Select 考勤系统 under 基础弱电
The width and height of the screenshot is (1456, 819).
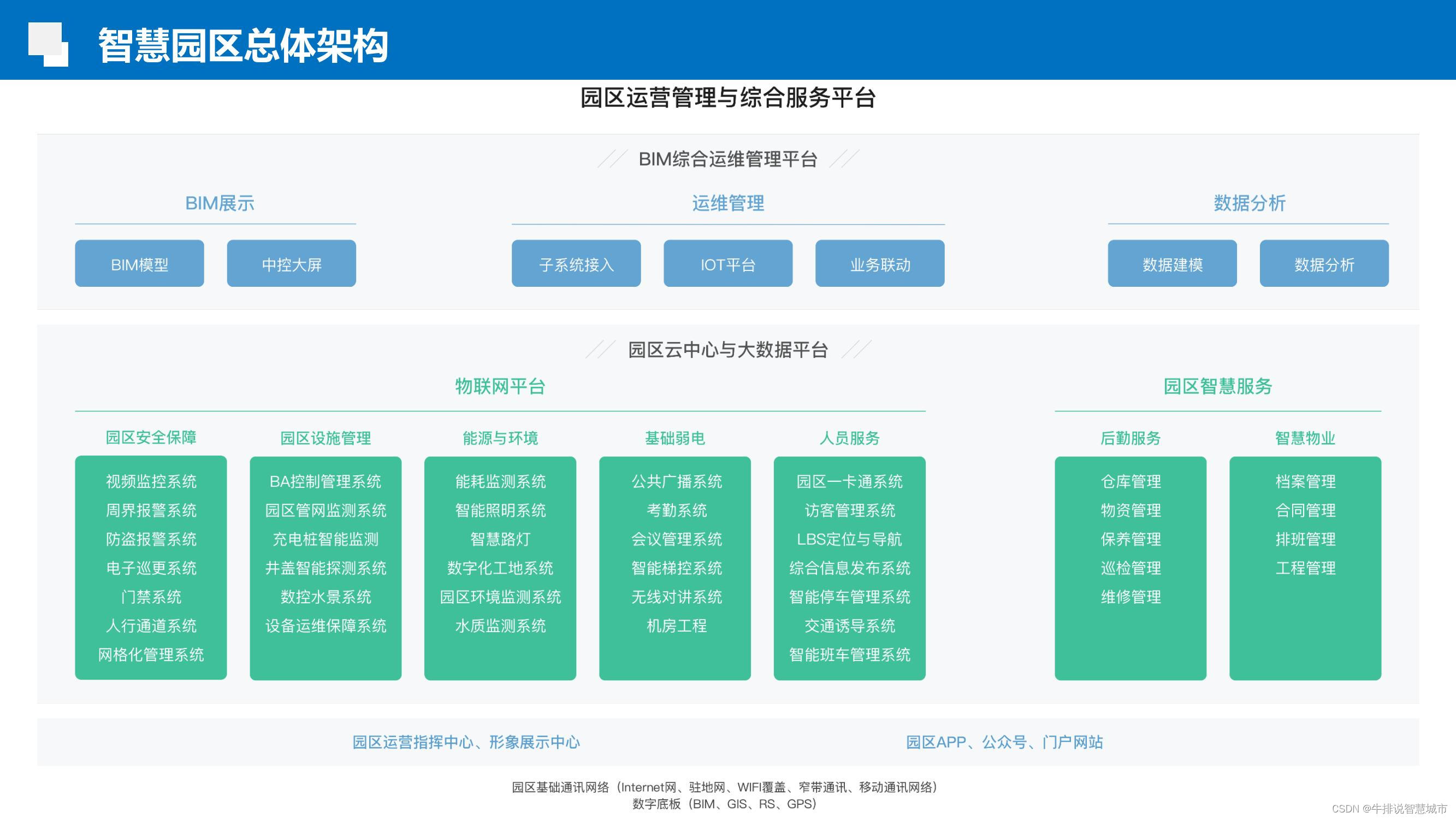[x=676, y=510]
